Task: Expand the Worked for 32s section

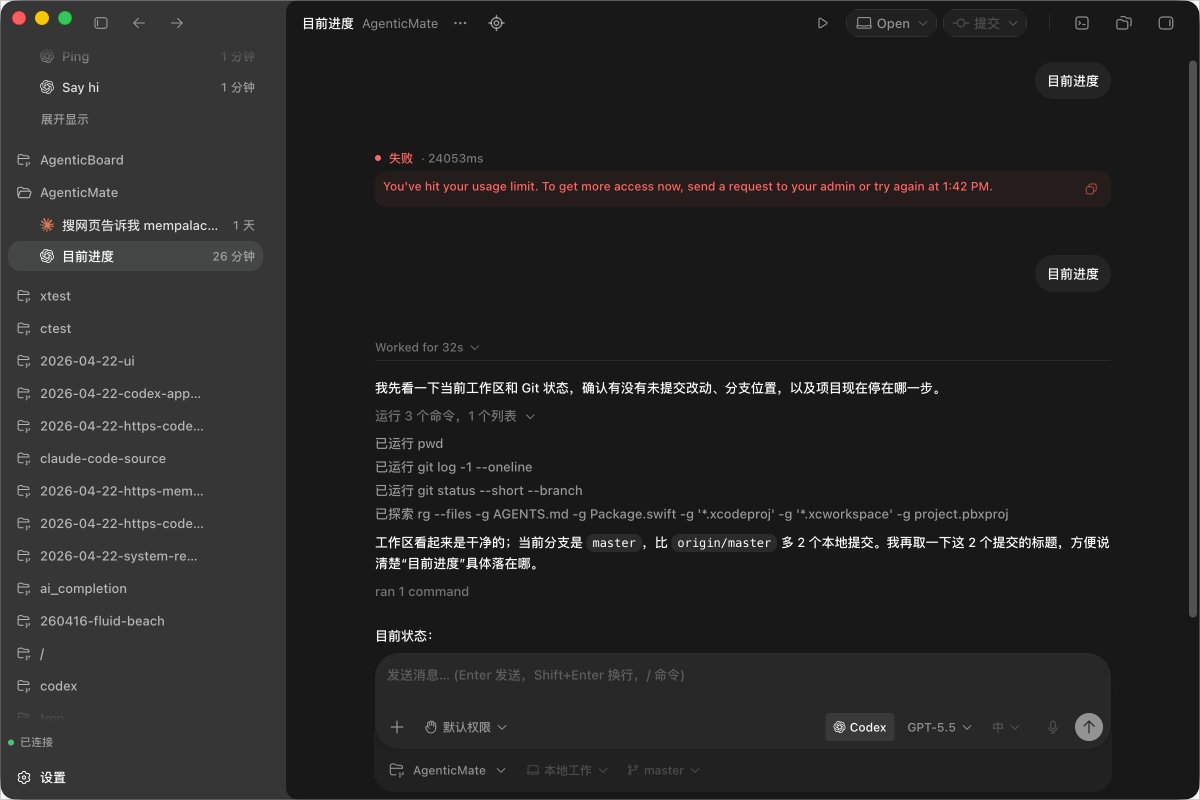Action: (427, 347)
